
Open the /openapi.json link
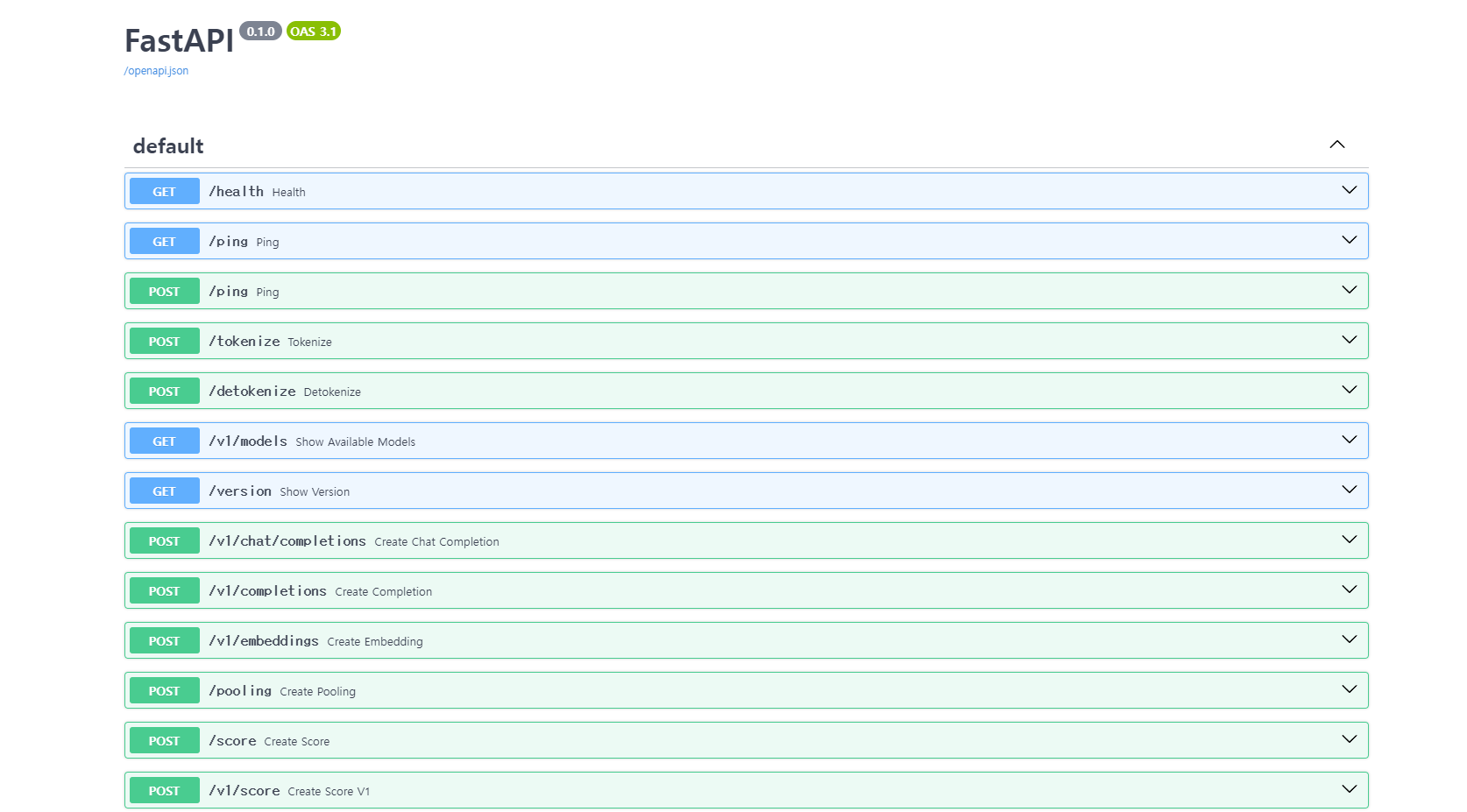[x=156, y=71]
